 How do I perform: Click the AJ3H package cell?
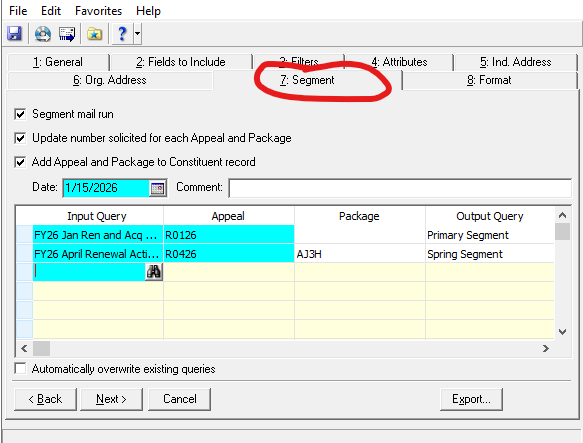[360, 254]
